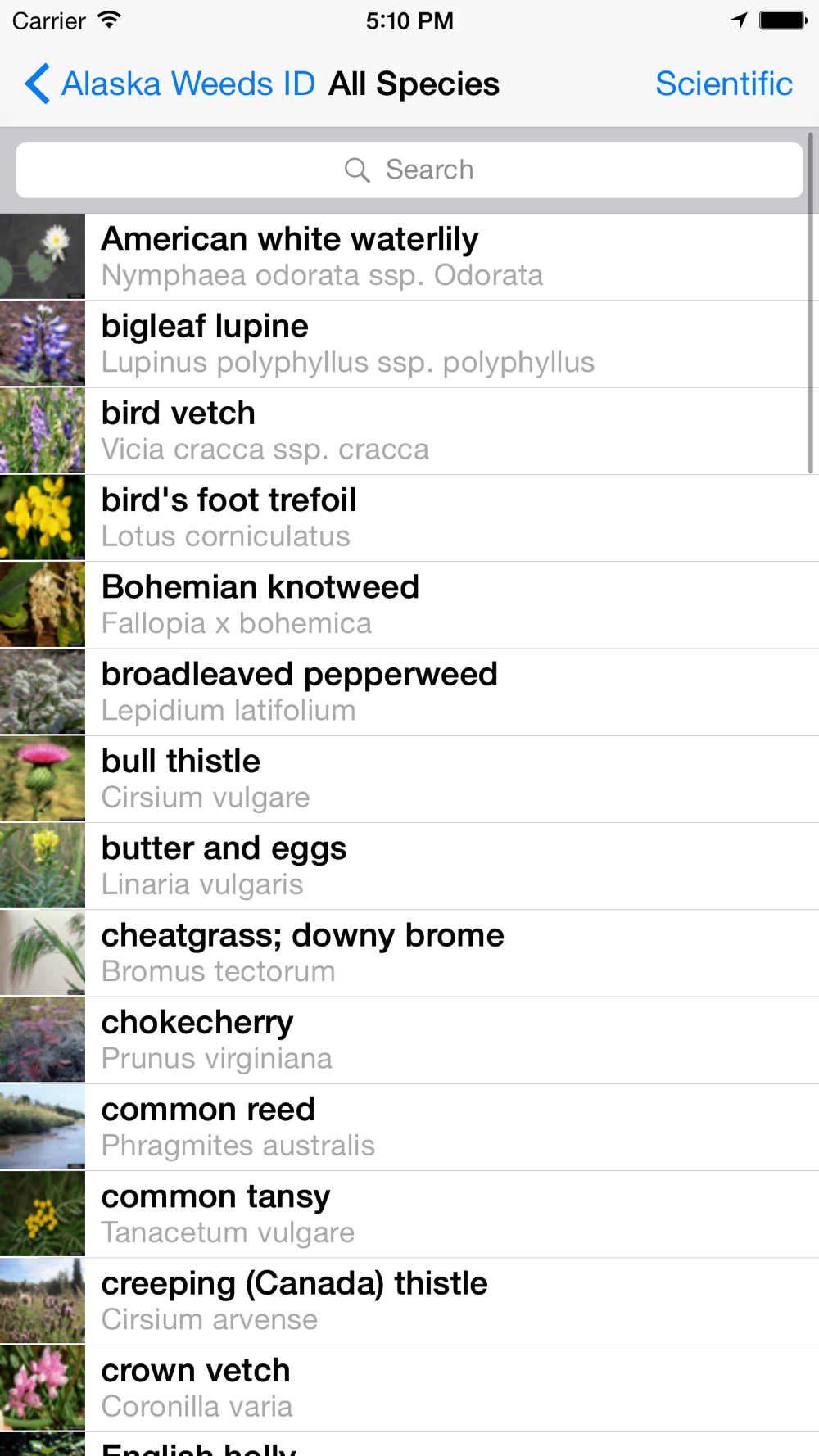Select common tansy species
819x1456 pixels.
pyautogui.click(x=409, y=1214)
